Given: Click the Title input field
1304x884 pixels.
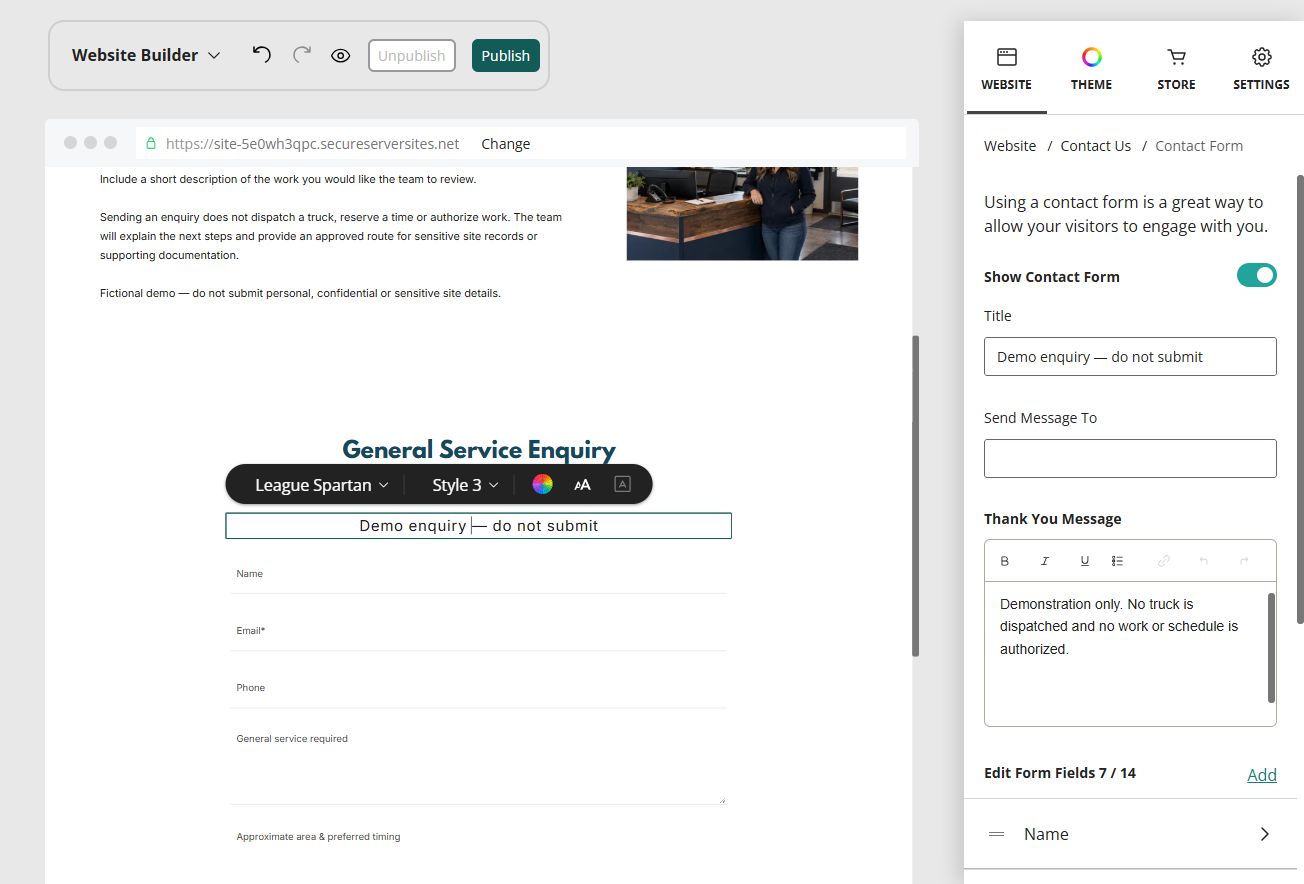Looking at the screenshot, I should click(x=1130, y=357).
